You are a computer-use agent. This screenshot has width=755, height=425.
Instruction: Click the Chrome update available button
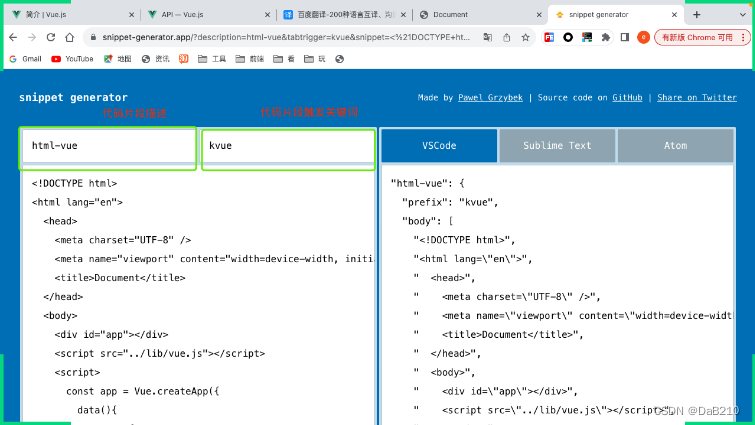[x=702, y=37]
